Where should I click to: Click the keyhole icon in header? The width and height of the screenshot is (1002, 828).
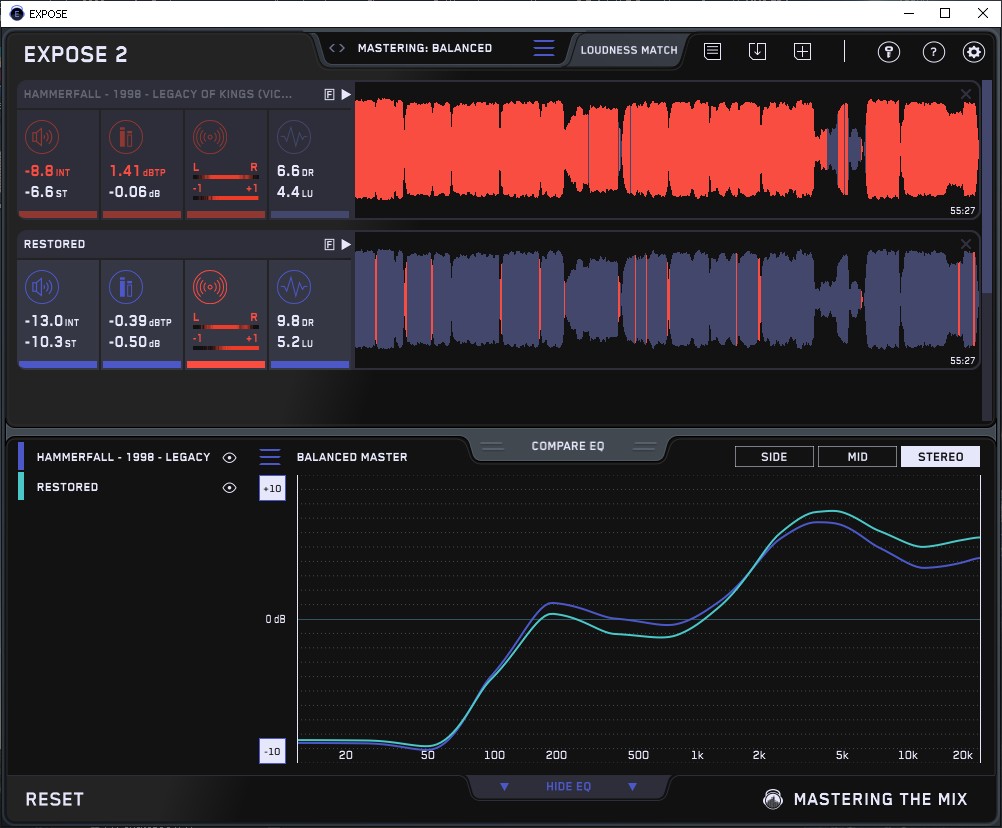(x=888, y=52)
